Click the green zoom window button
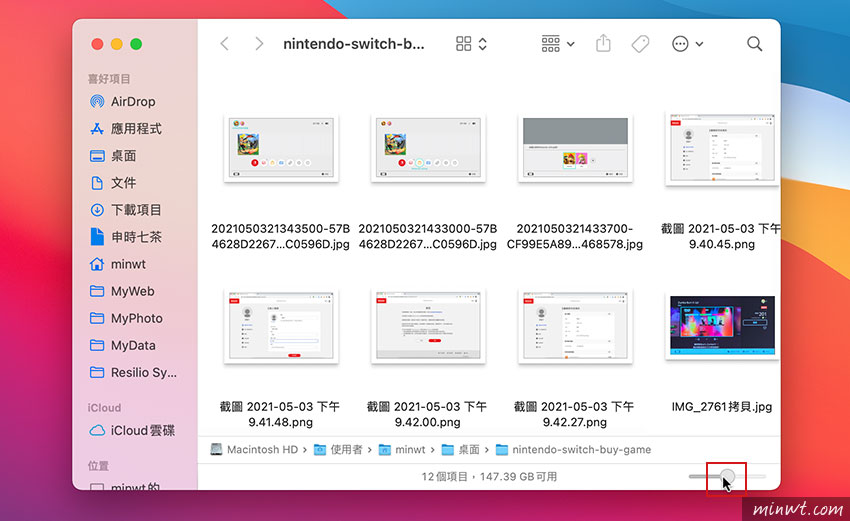The image size is (850, 521). point(136,44)
